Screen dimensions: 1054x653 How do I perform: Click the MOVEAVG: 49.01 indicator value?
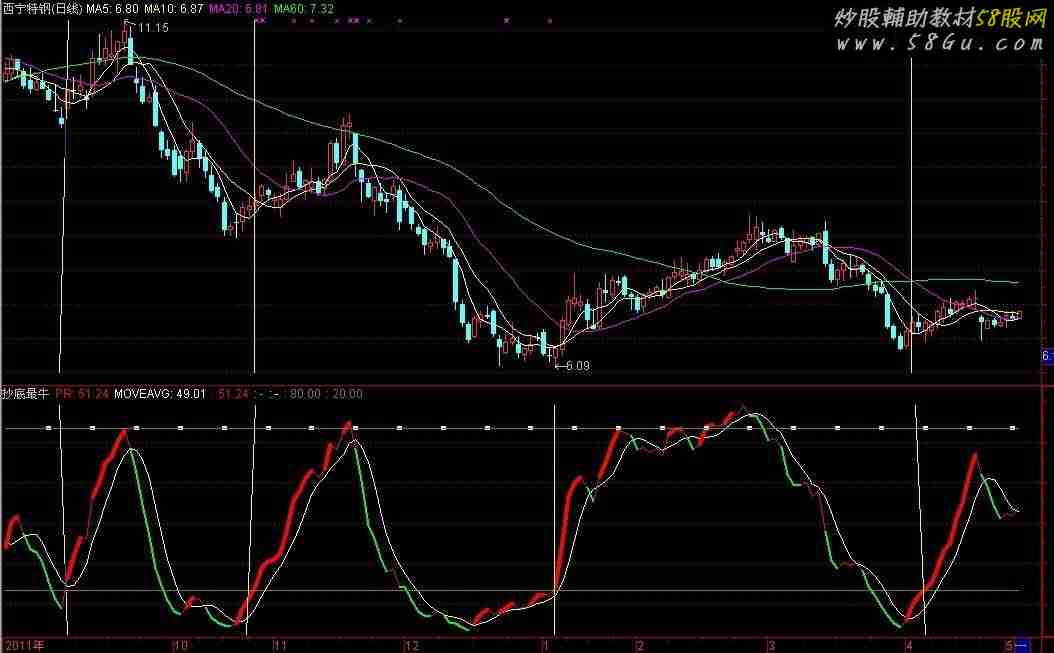pyautogui.click(x=161, y=394)
